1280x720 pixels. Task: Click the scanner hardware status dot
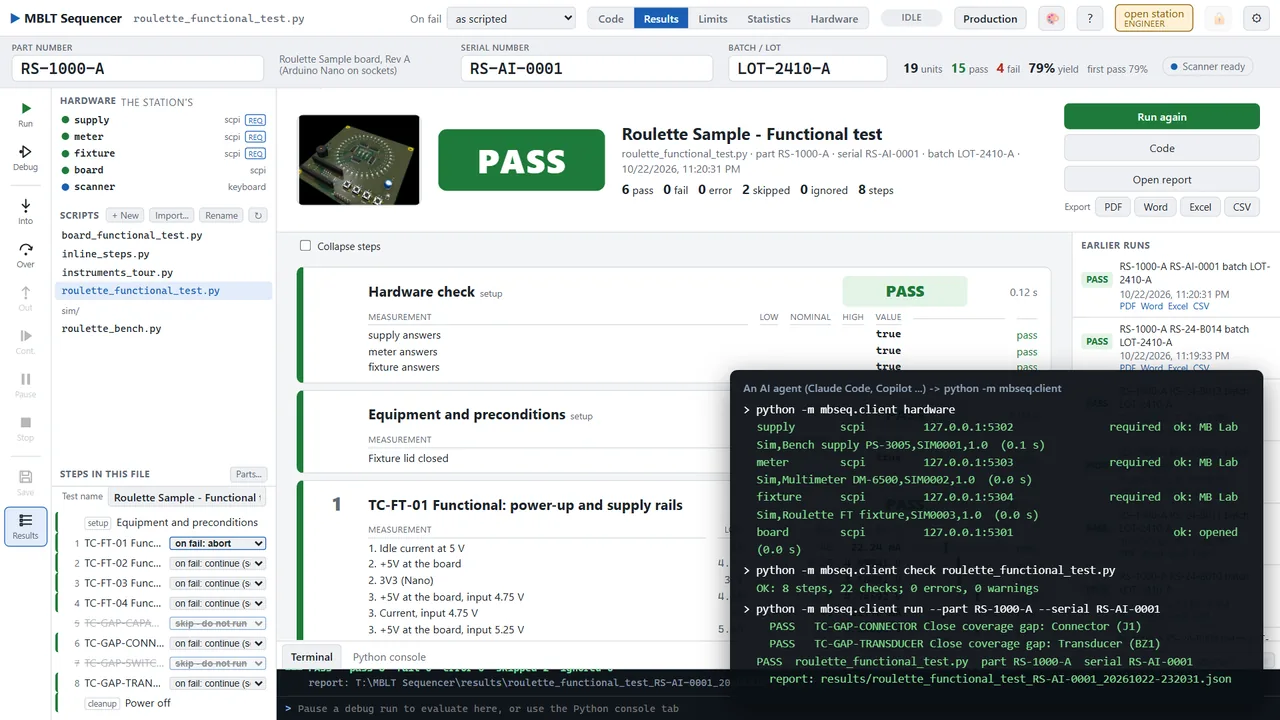point(66,187)
